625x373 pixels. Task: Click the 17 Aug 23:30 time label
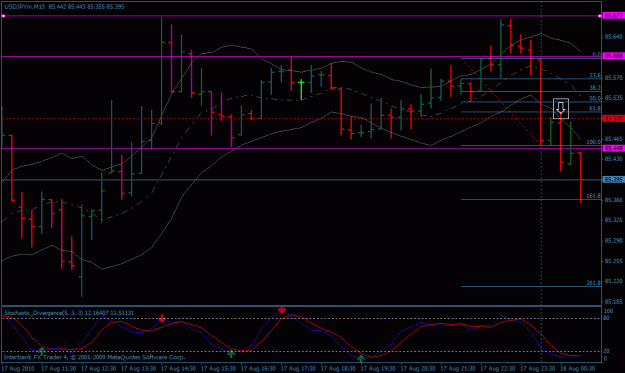(x=537, y=369)
